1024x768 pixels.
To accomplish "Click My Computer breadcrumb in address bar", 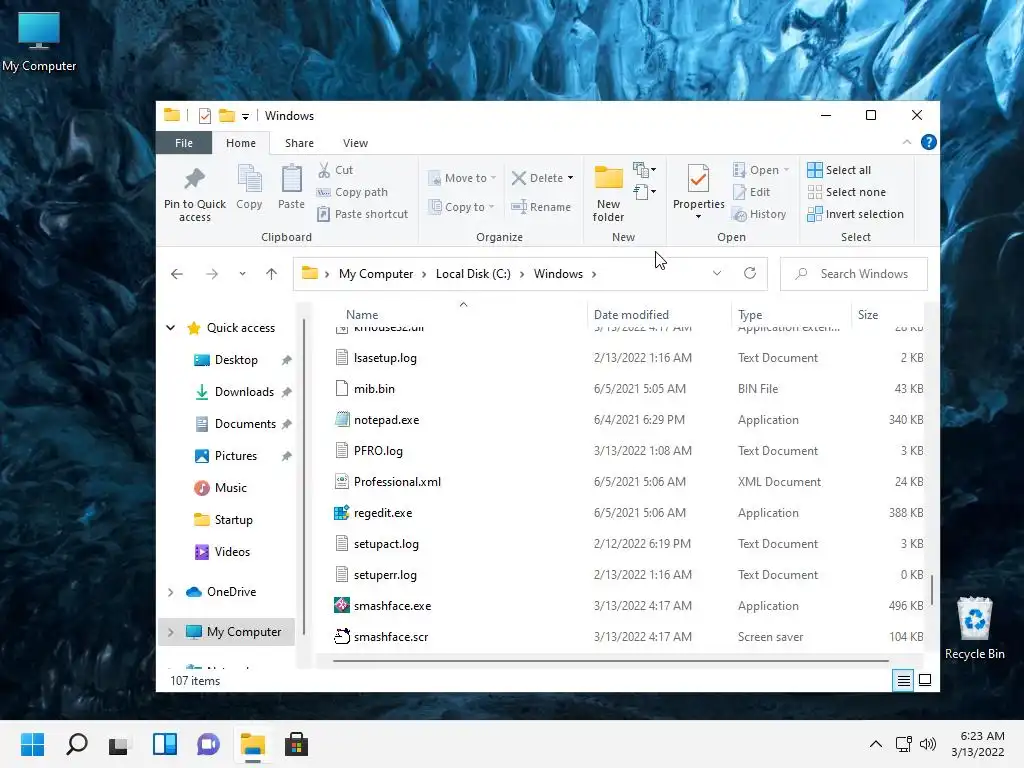I will 376,274.
